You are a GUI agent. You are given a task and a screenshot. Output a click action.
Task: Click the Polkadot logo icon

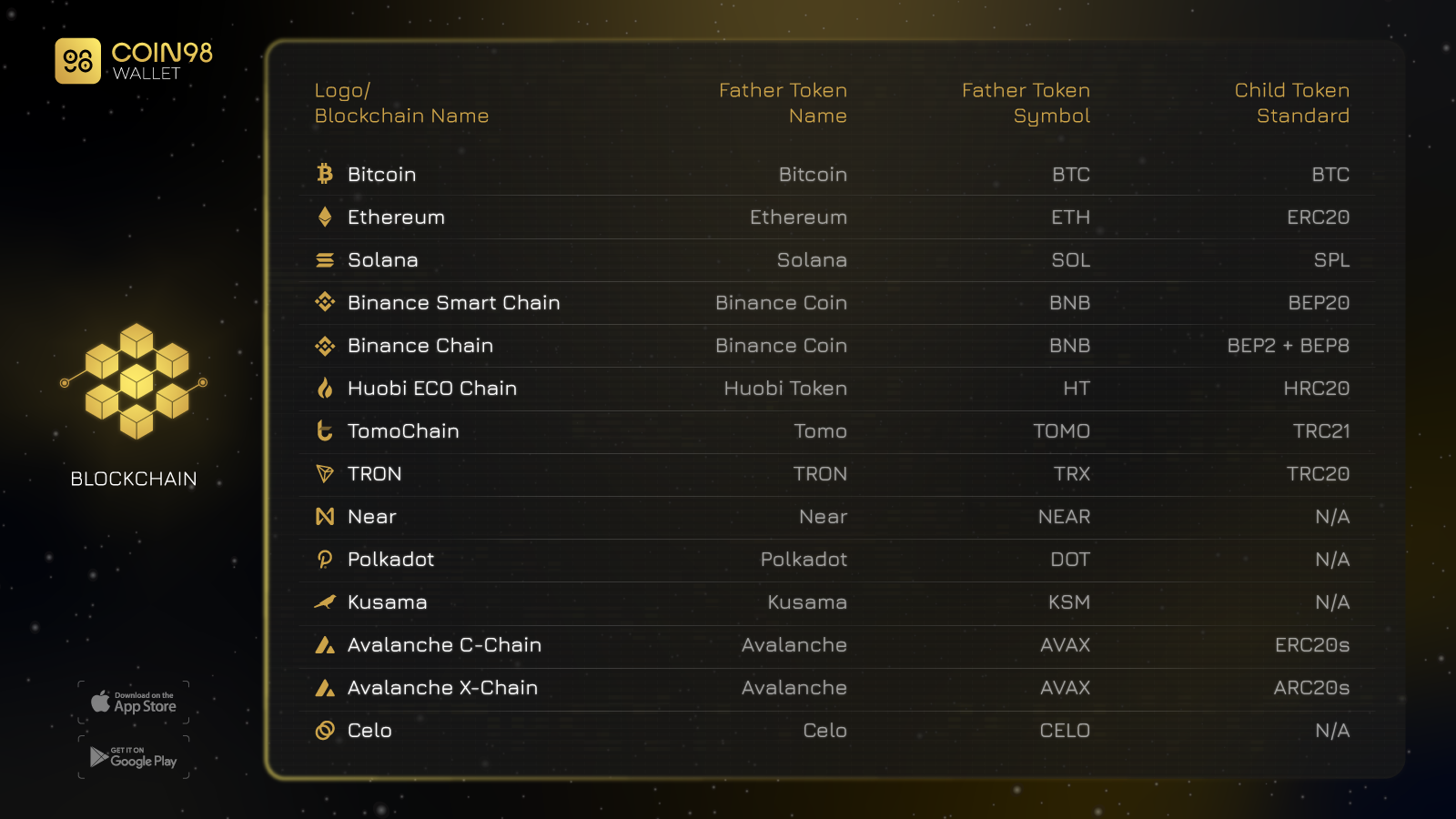click(325, 560)
